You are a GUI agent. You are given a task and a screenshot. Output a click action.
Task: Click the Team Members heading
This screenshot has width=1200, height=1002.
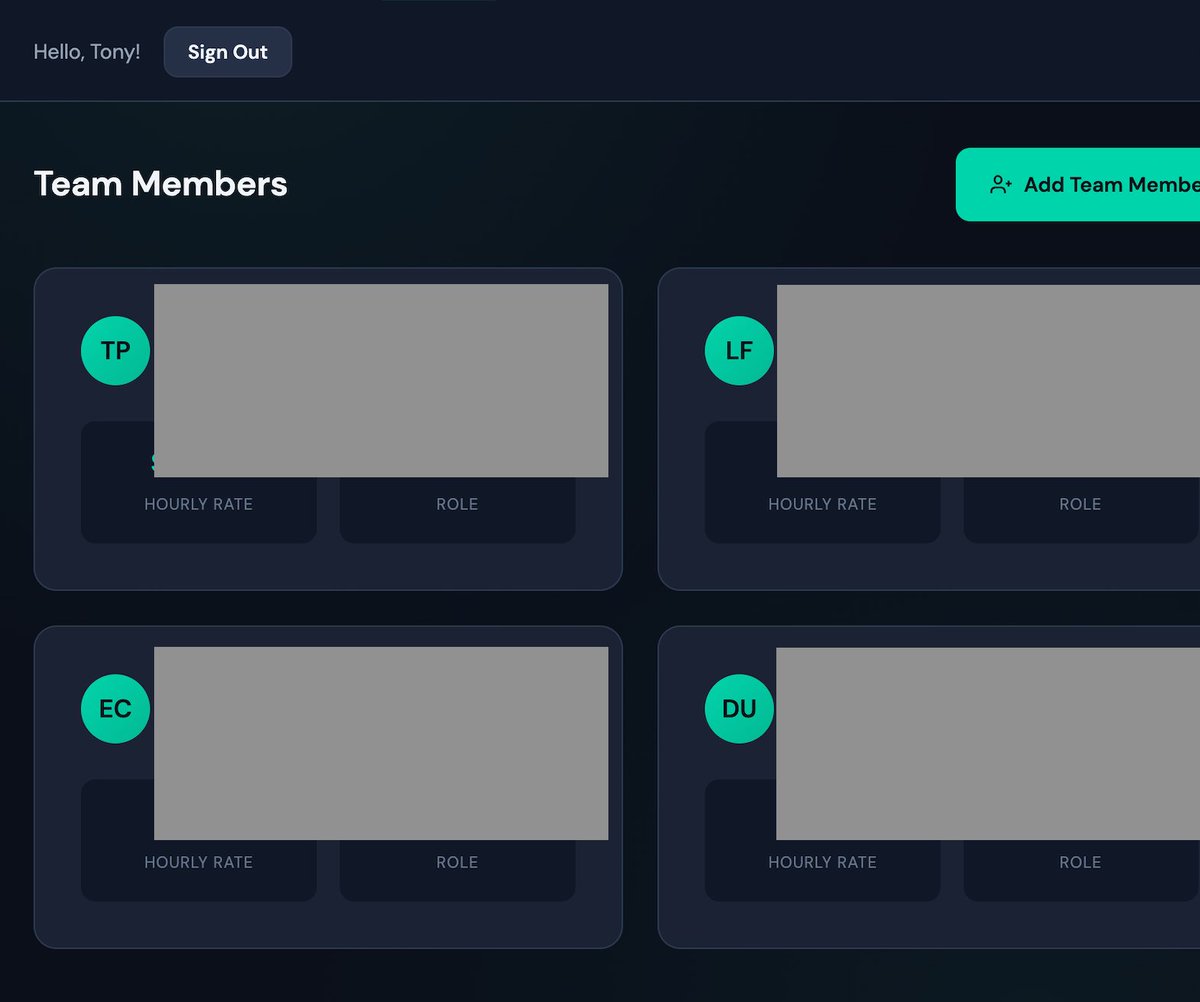[x=161, y=184]
